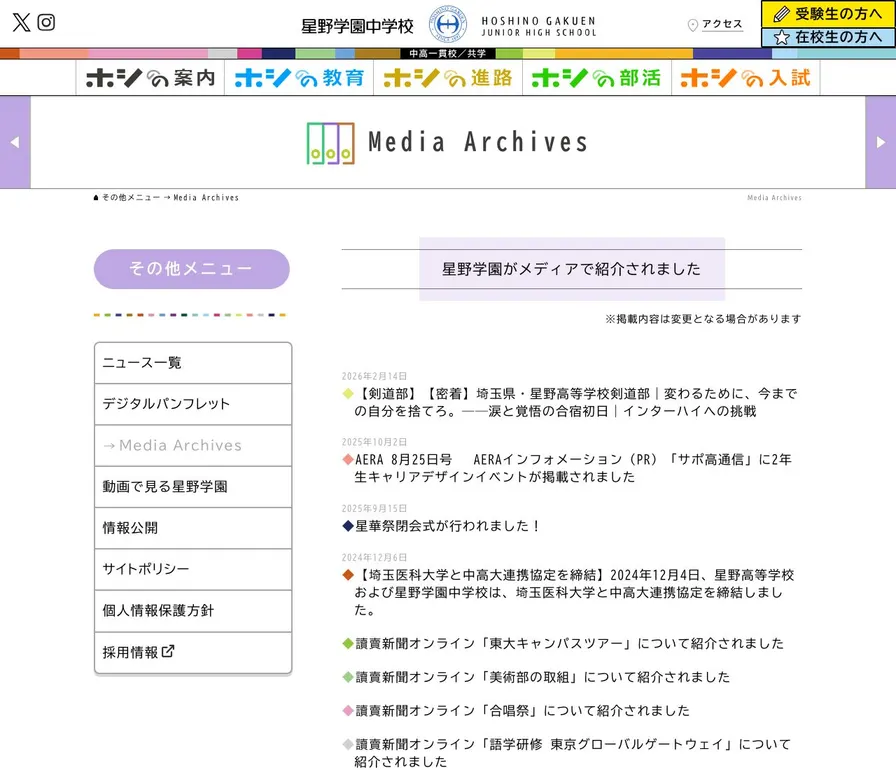This screenshot has width=896, height=770.
Task: Click the breadcrumb home icon
Action: (96, 198)
